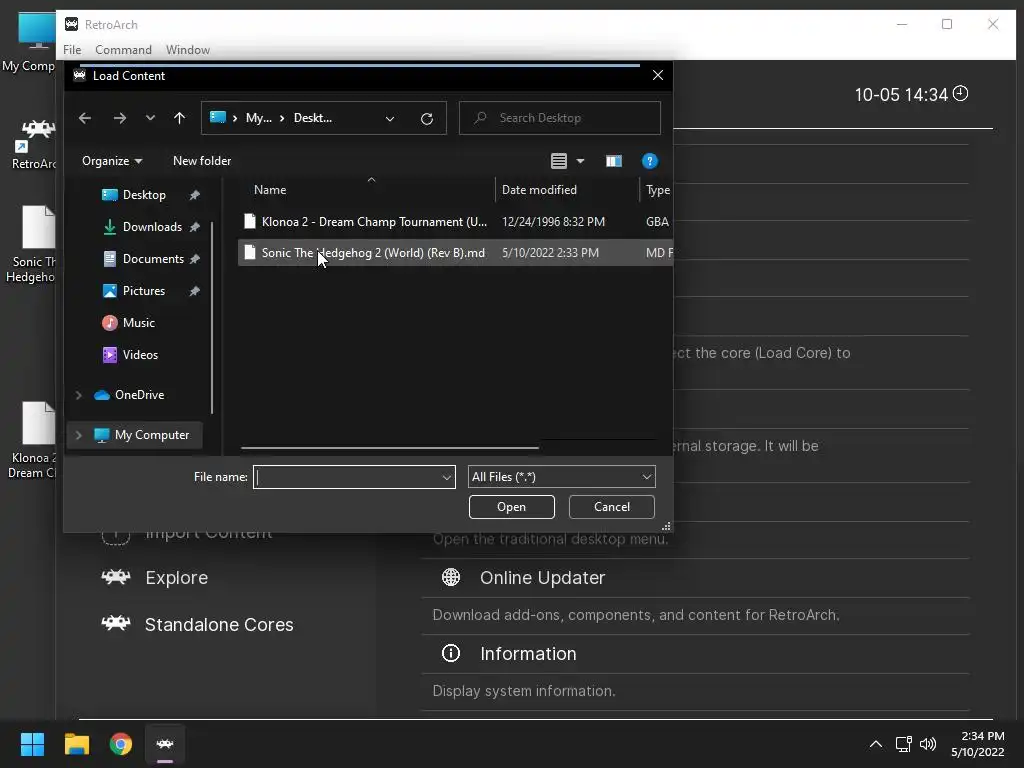Screen dimensions: 1024x768
Task: Click the file list horizontal scrollbar
Action: [x=390, y=448]
